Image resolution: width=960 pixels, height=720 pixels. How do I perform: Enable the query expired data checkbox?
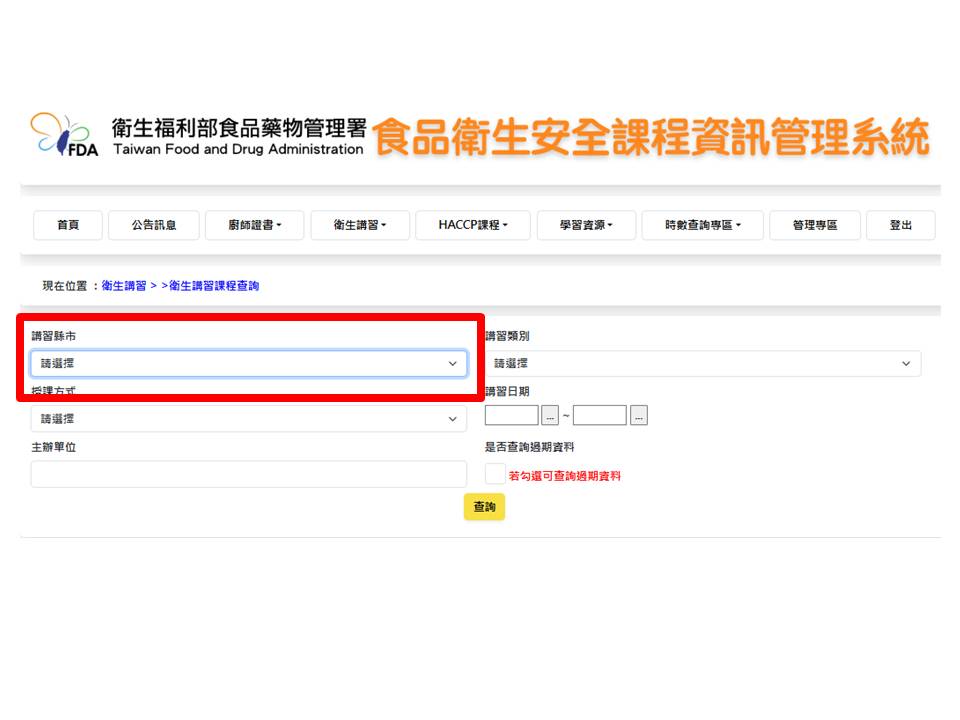coord(495,474)
